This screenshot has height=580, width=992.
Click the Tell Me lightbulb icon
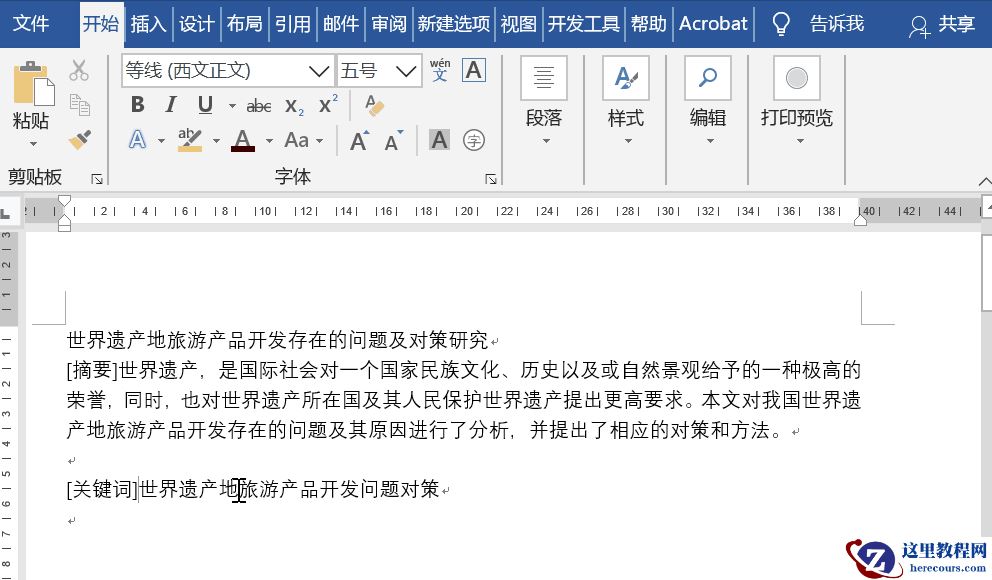pos(781,24)
